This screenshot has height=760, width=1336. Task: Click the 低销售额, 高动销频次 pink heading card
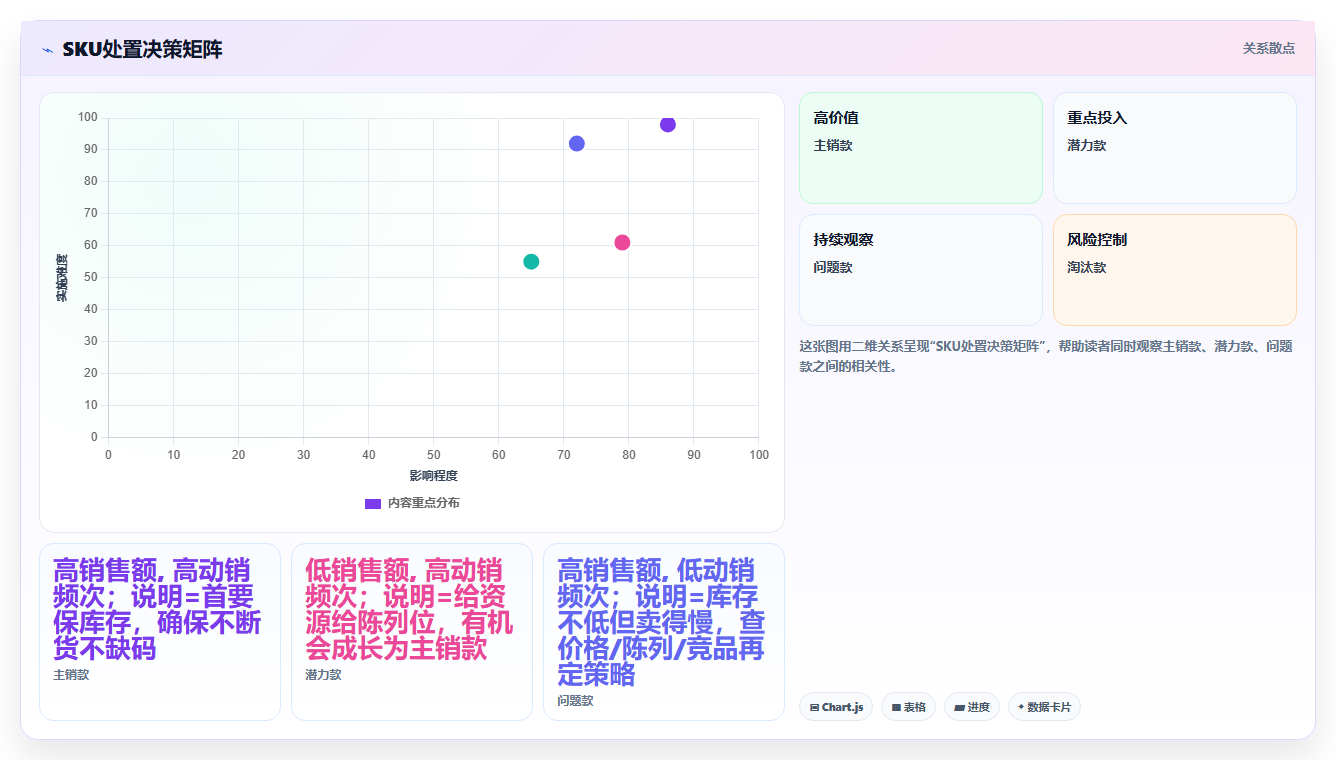point(412,631)
